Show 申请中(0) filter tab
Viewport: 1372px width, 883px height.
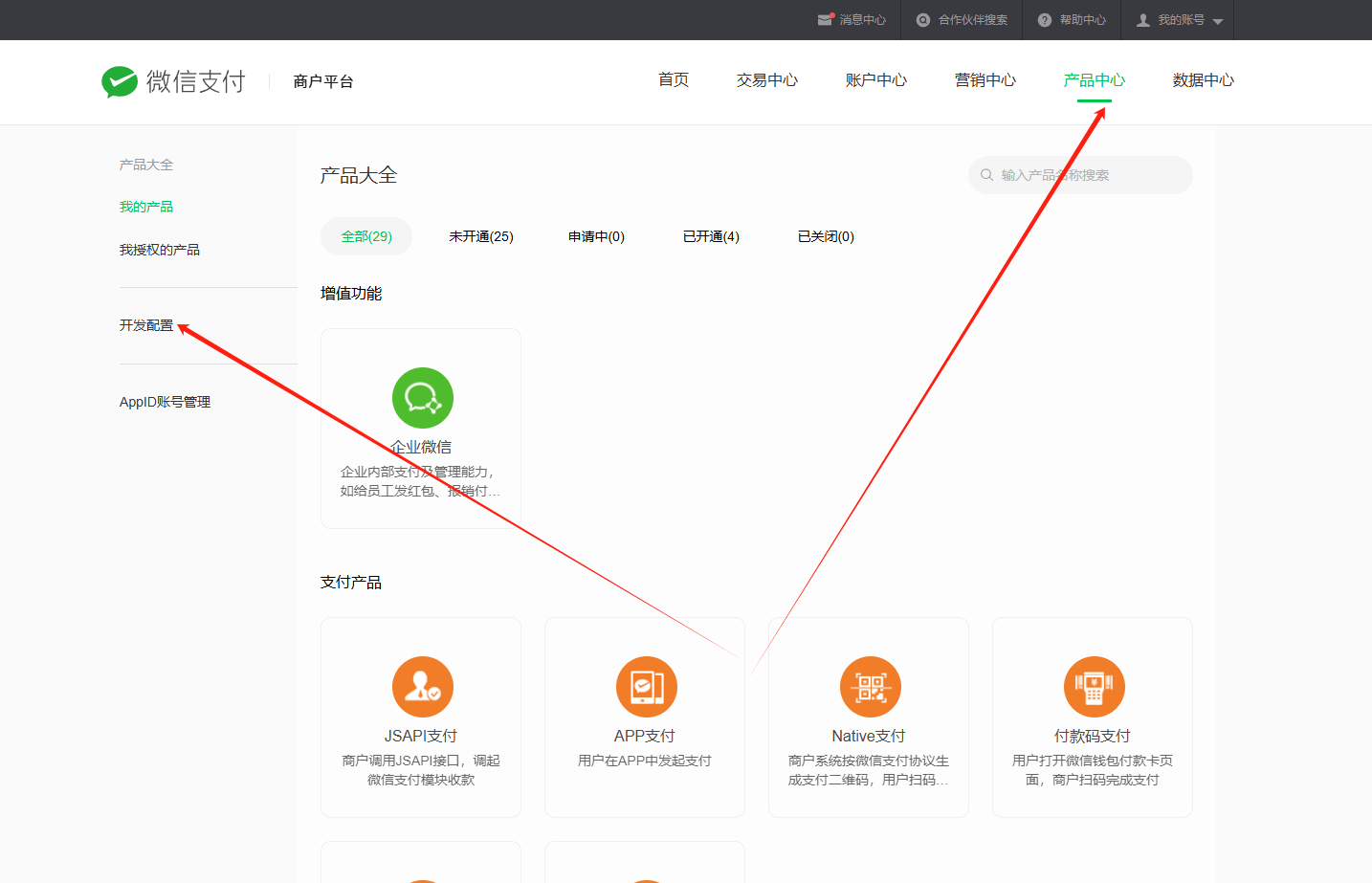[596, 236]
